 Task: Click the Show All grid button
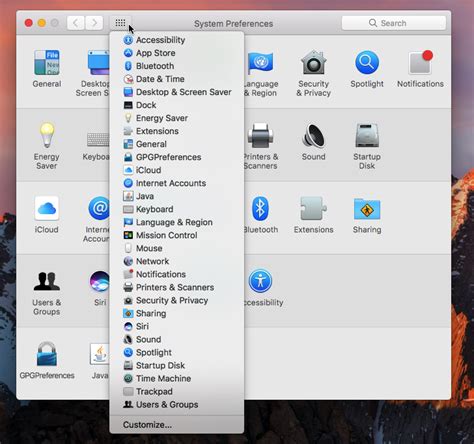click(120, 23)
